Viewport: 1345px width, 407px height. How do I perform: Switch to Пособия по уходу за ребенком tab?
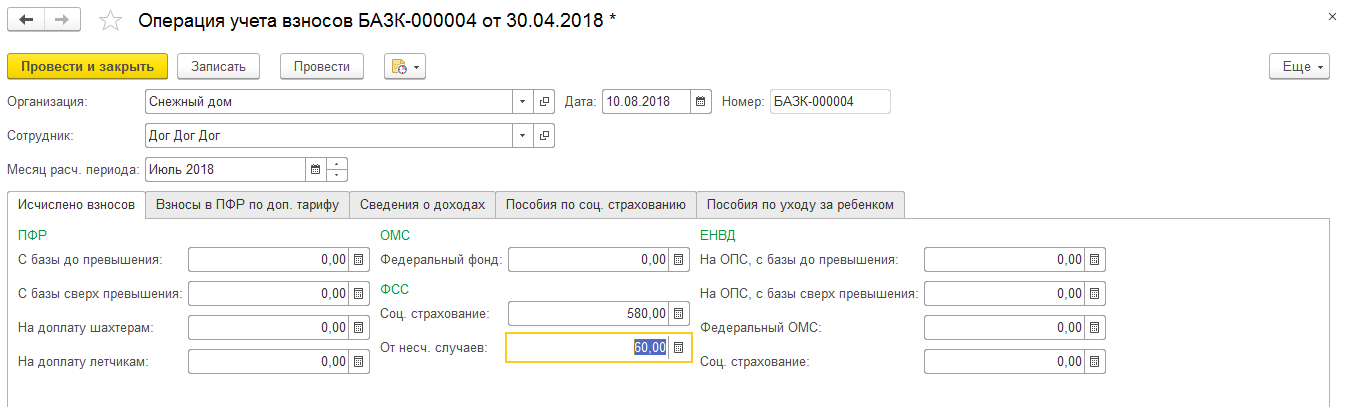coord(801,204)
